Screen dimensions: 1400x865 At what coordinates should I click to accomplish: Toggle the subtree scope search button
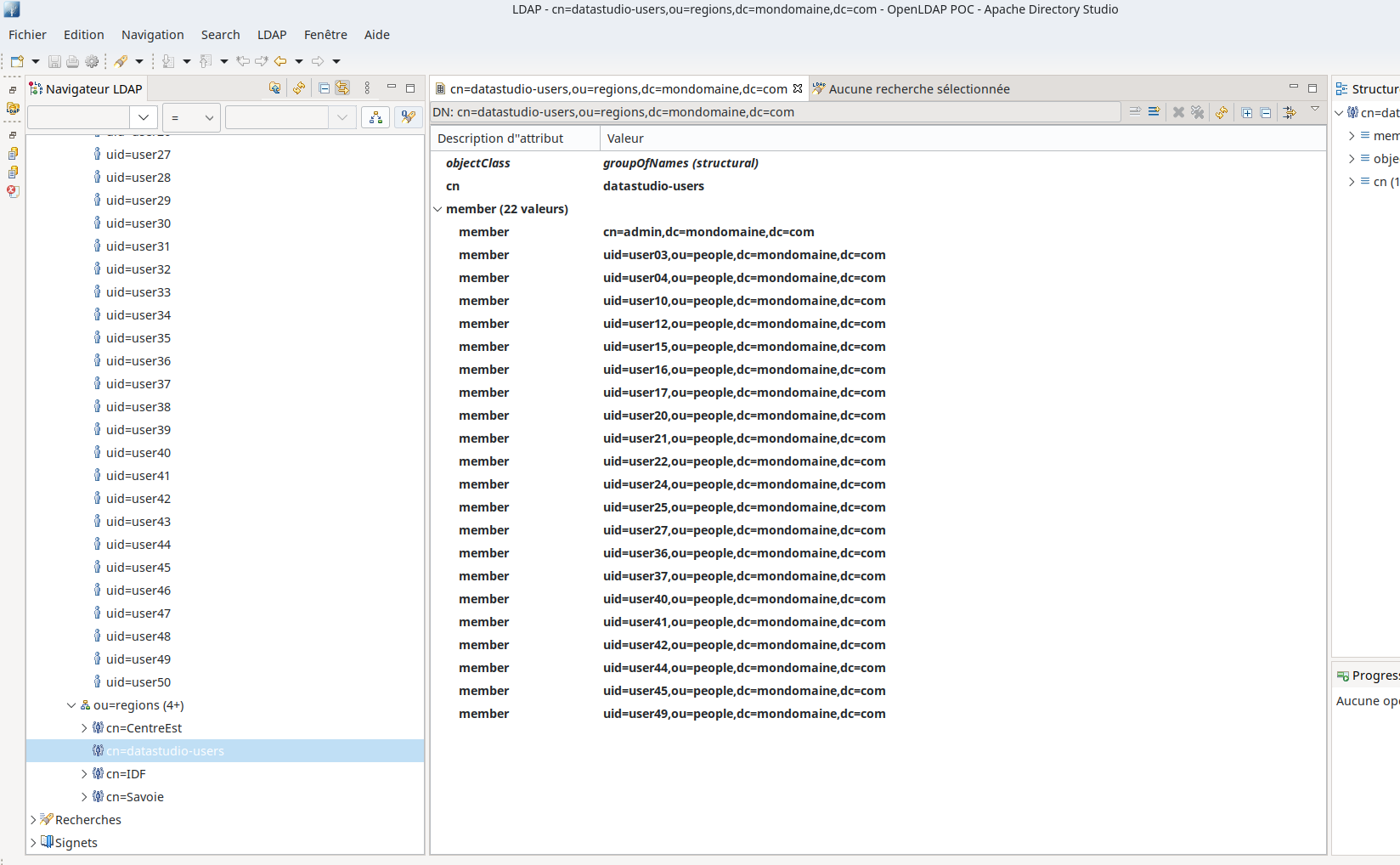click(x=375, y=117)
